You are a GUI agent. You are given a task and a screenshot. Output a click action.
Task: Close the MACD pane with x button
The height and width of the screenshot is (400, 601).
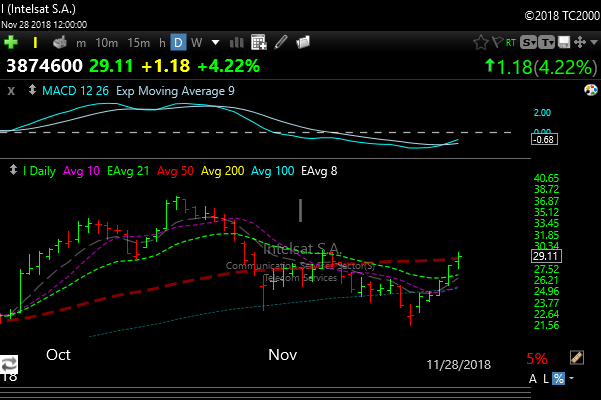(x=11, y=91)
